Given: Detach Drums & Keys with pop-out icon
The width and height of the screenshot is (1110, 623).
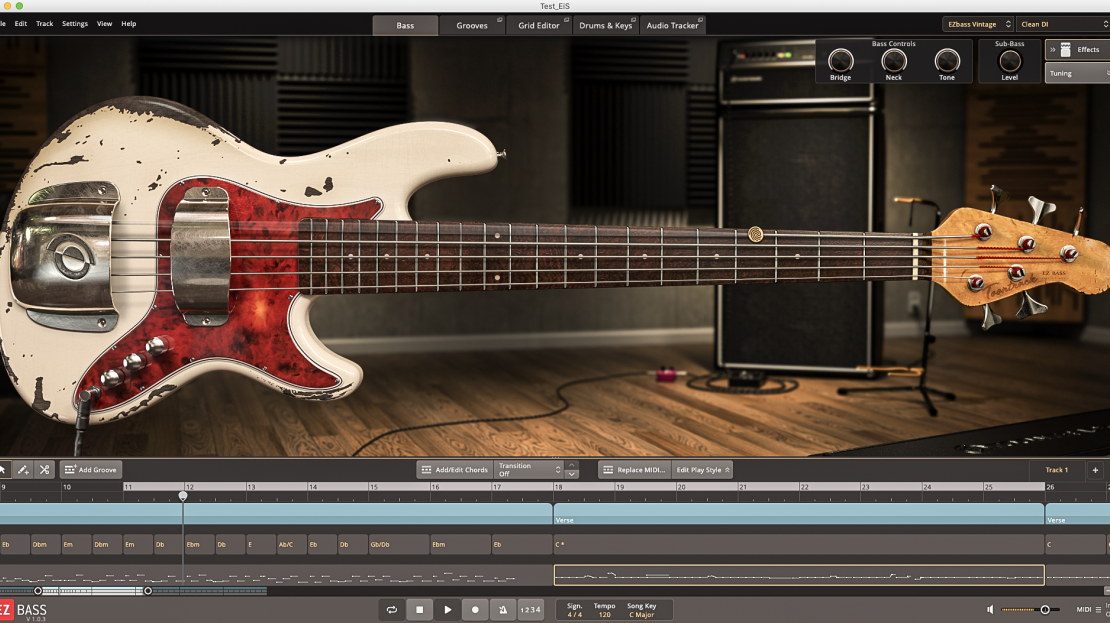Looking at the screenshot, I should [633, 20].
